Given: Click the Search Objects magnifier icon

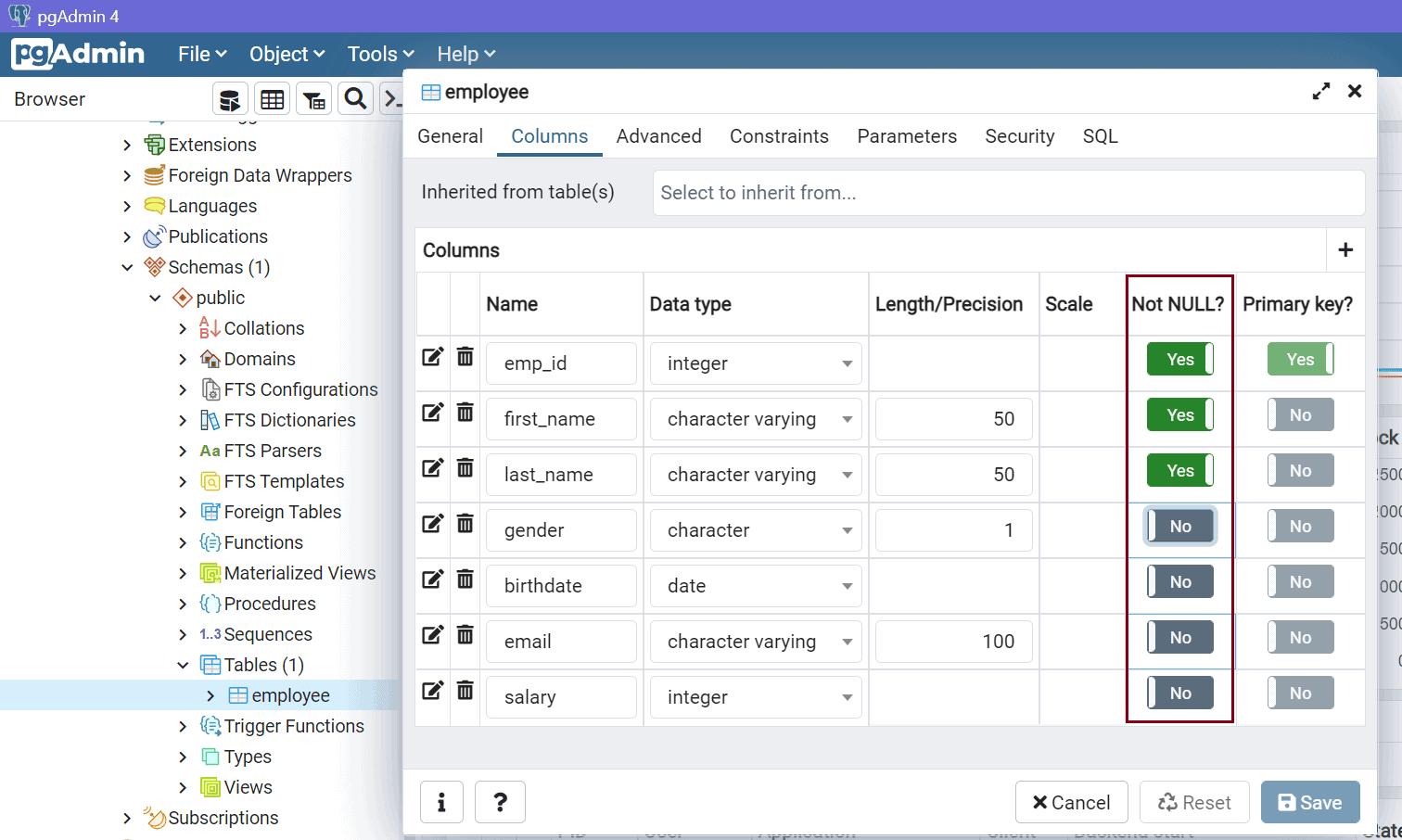Looking at the screenshot, I should (x=355, y=99).
